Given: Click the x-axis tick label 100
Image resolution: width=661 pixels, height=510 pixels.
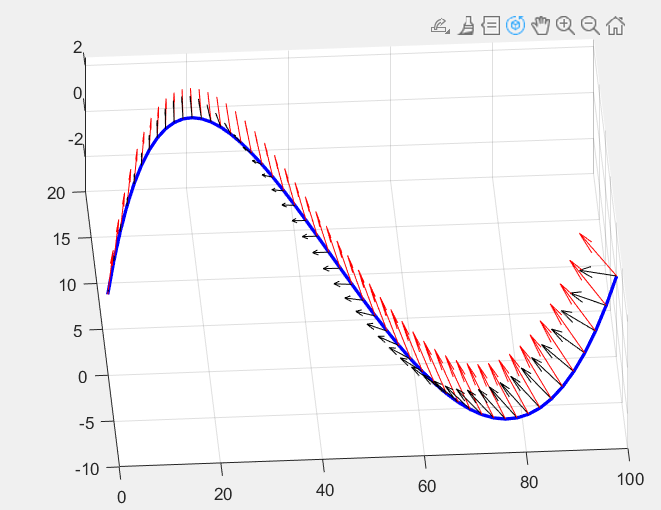Looking at the screenshot, I should (x=630, y=483).
